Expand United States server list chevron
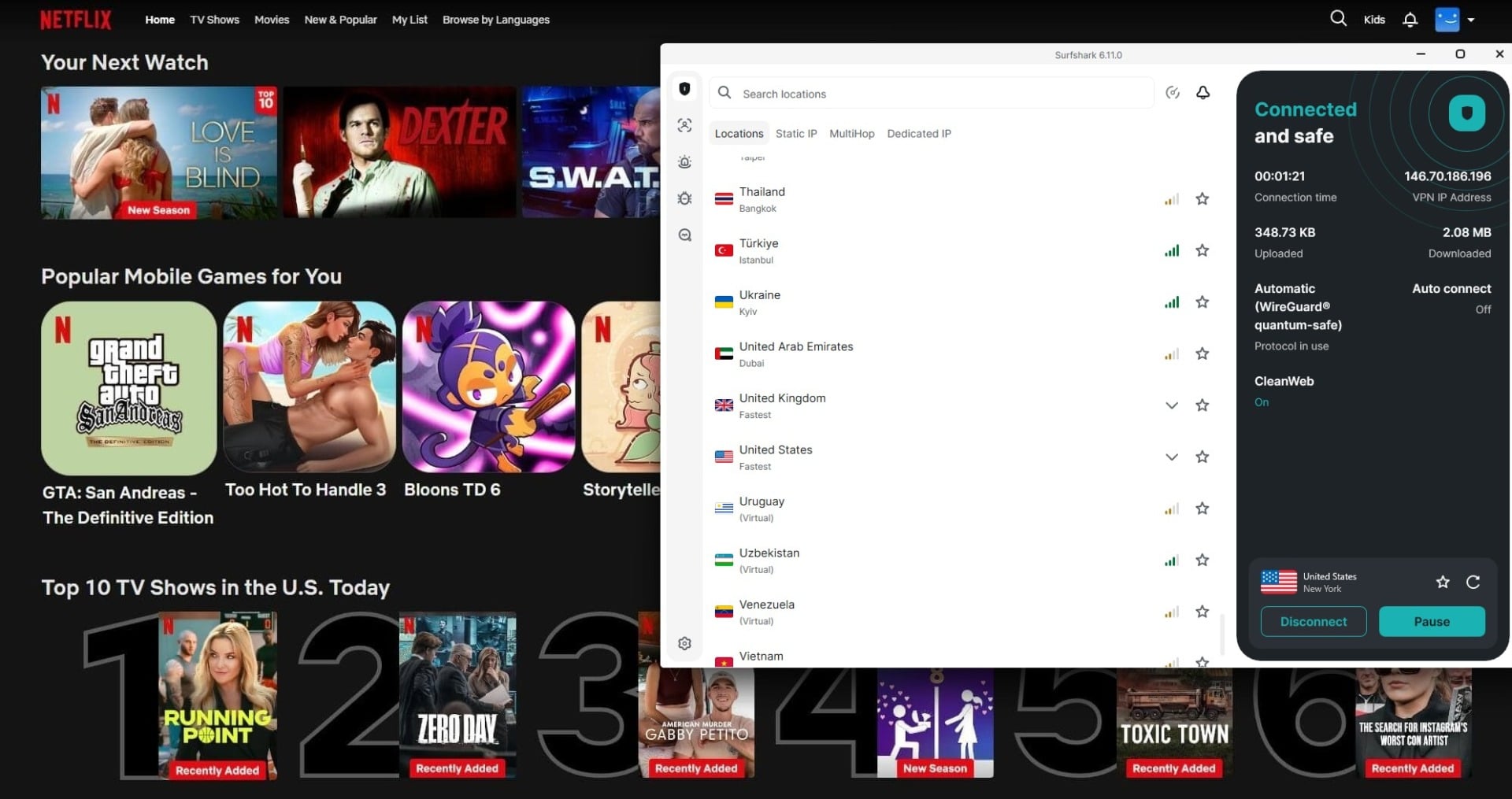 click(1171, 457)
